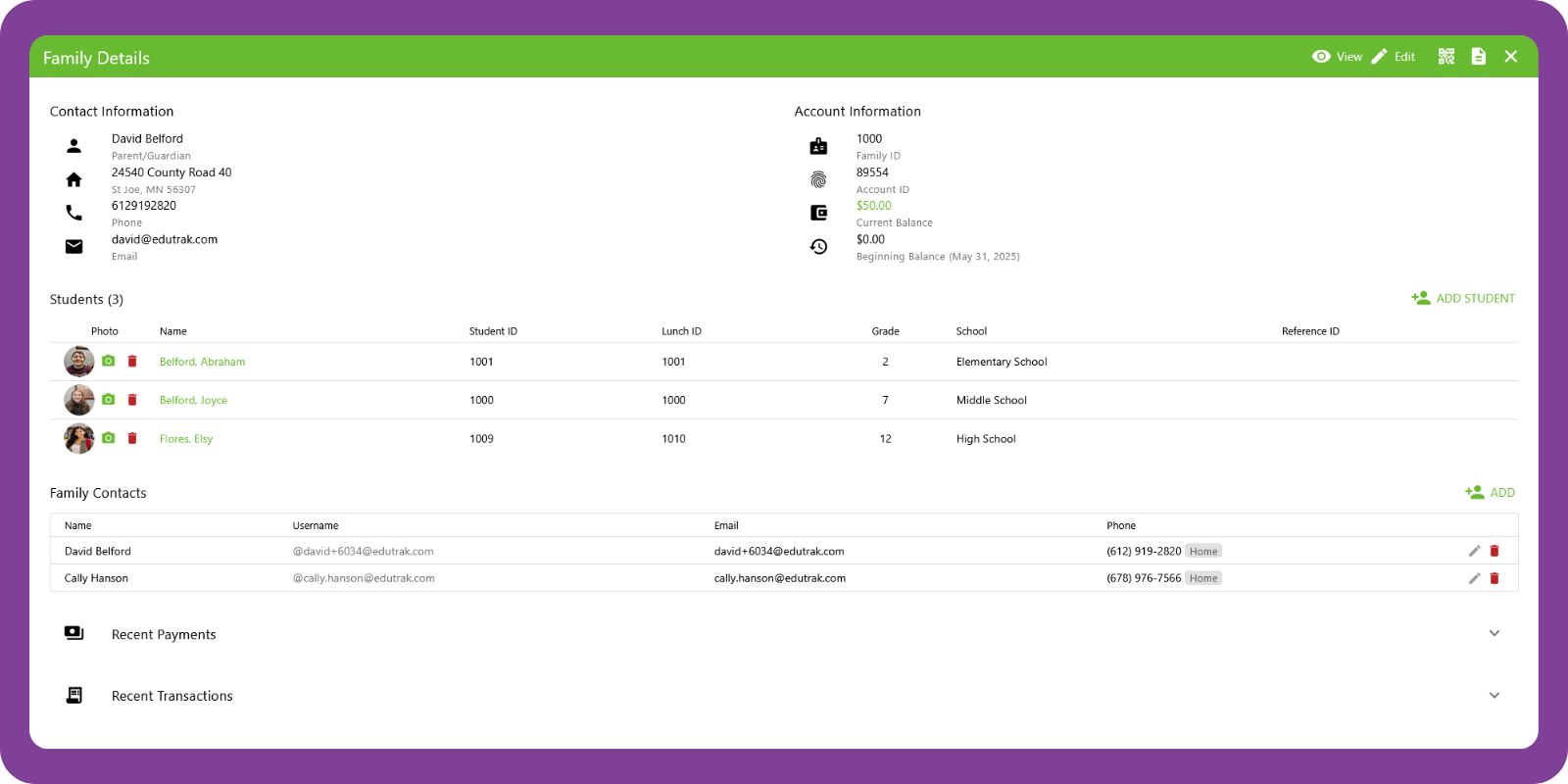The height and width of the screenshot is (784, 1568).
Task: Click the Grade column header
Action: click(886, 331)
